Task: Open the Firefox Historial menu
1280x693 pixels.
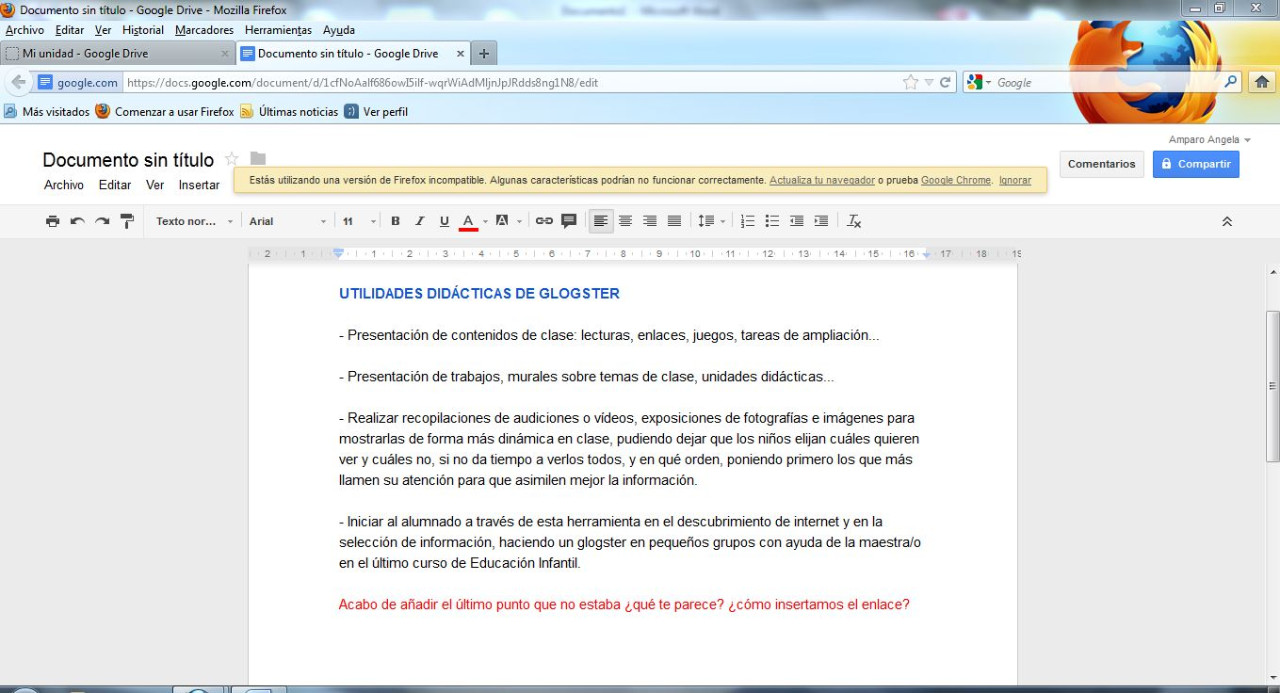Action: tap(143, 30)
